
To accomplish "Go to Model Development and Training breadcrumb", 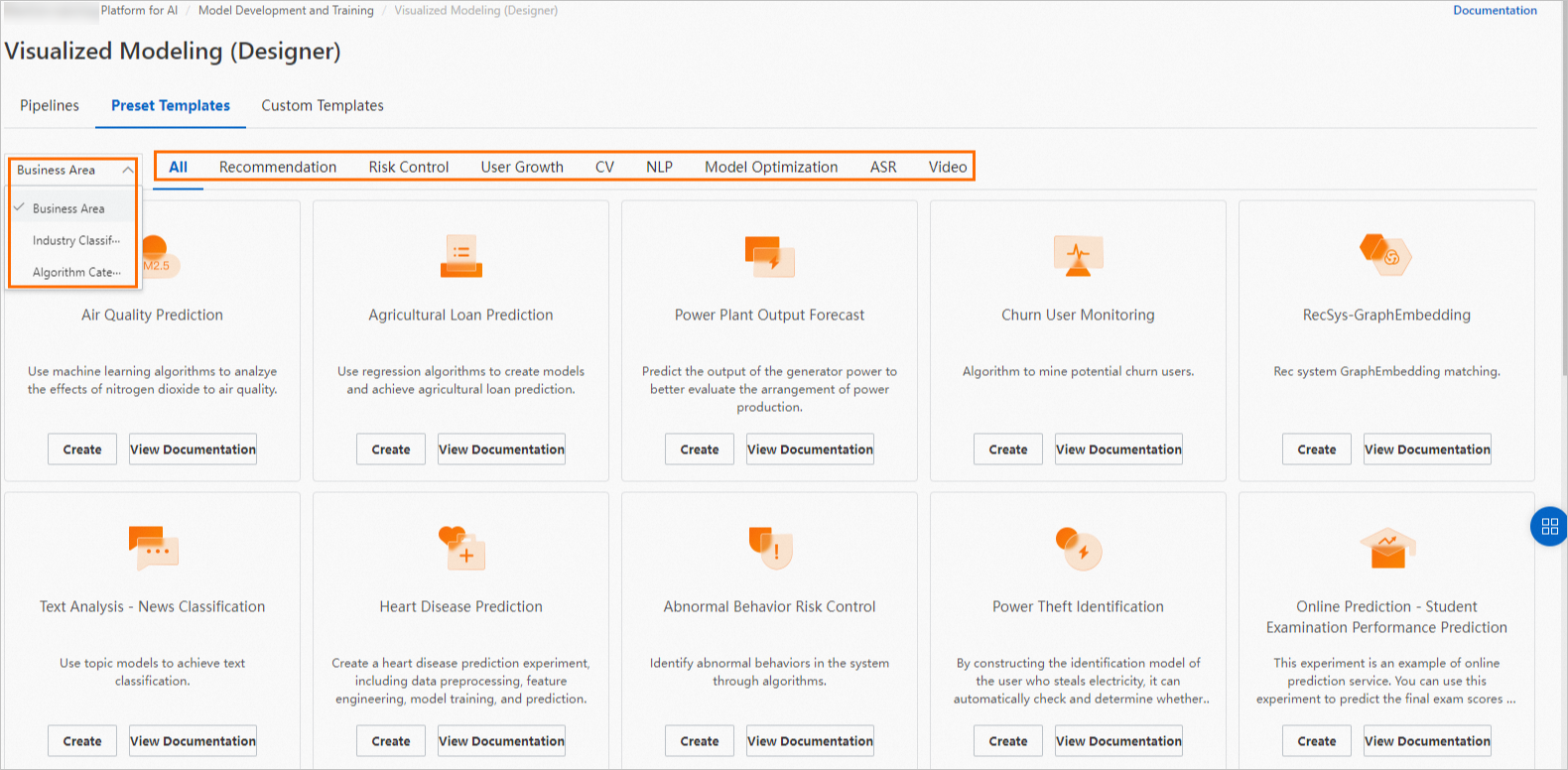I will 286,10.
